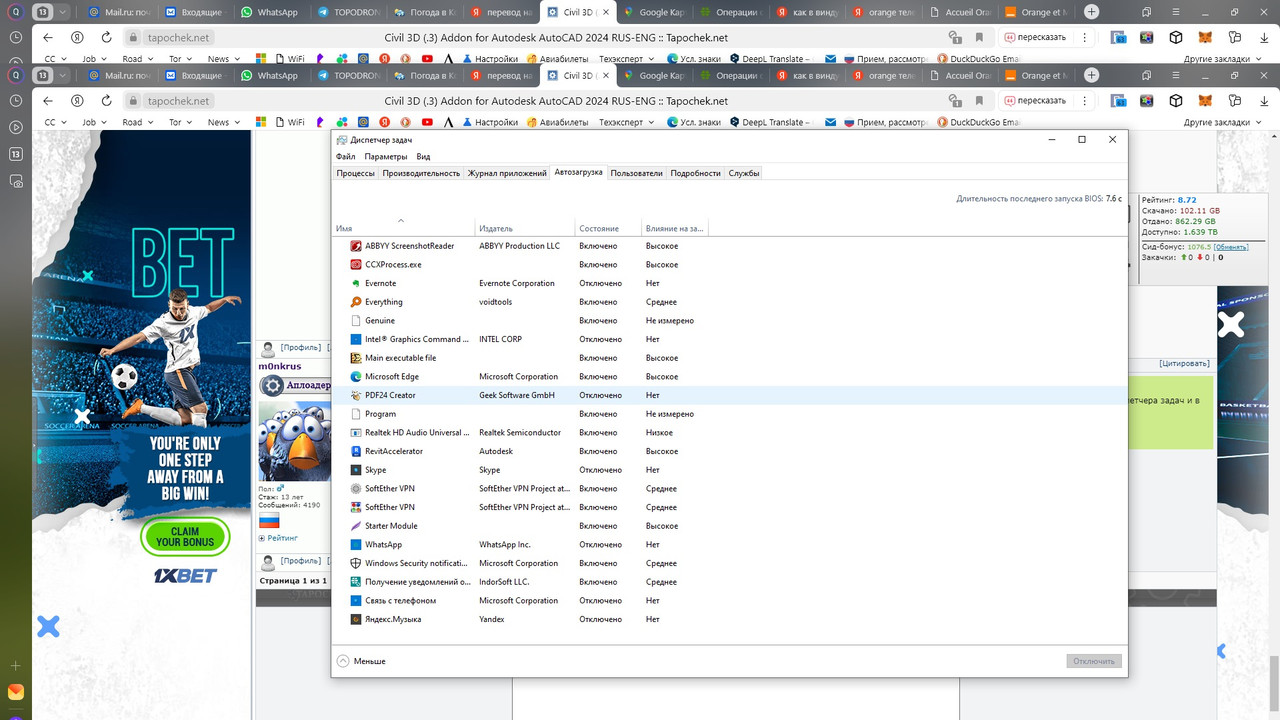Select the ABBYY ScreenshotReader startup entry icon
Viewport: 1280px width, 720px height.
click(355, 246)
